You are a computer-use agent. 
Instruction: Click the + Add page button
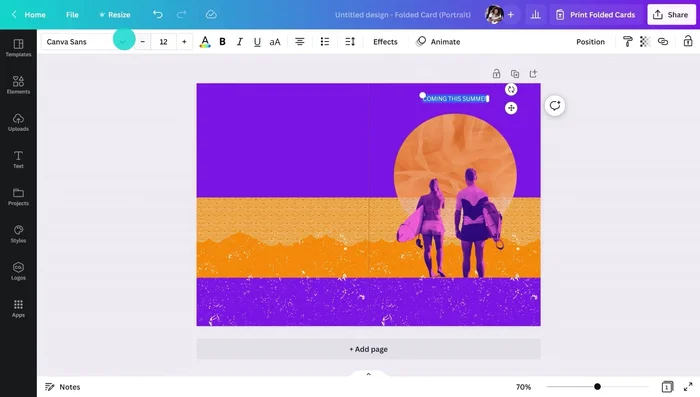[368, 349]
